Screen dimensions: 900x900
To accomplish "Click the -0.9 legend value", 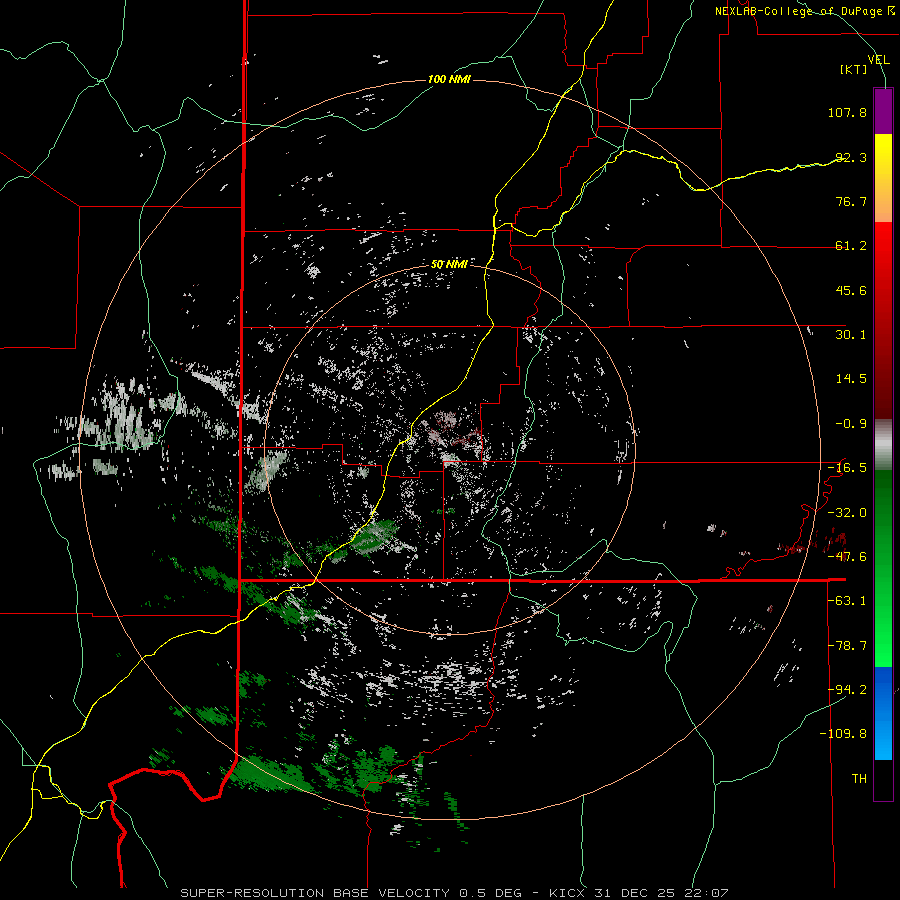I will coord(851,424).
